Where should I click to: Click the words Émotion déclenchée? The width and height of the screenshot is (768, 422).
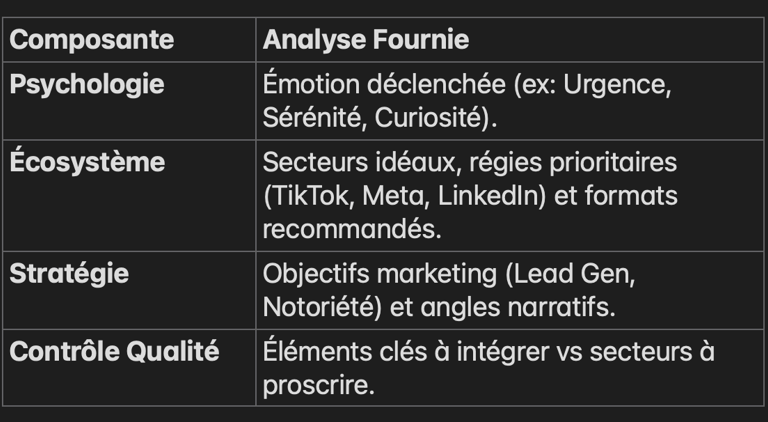click(385, 84)
